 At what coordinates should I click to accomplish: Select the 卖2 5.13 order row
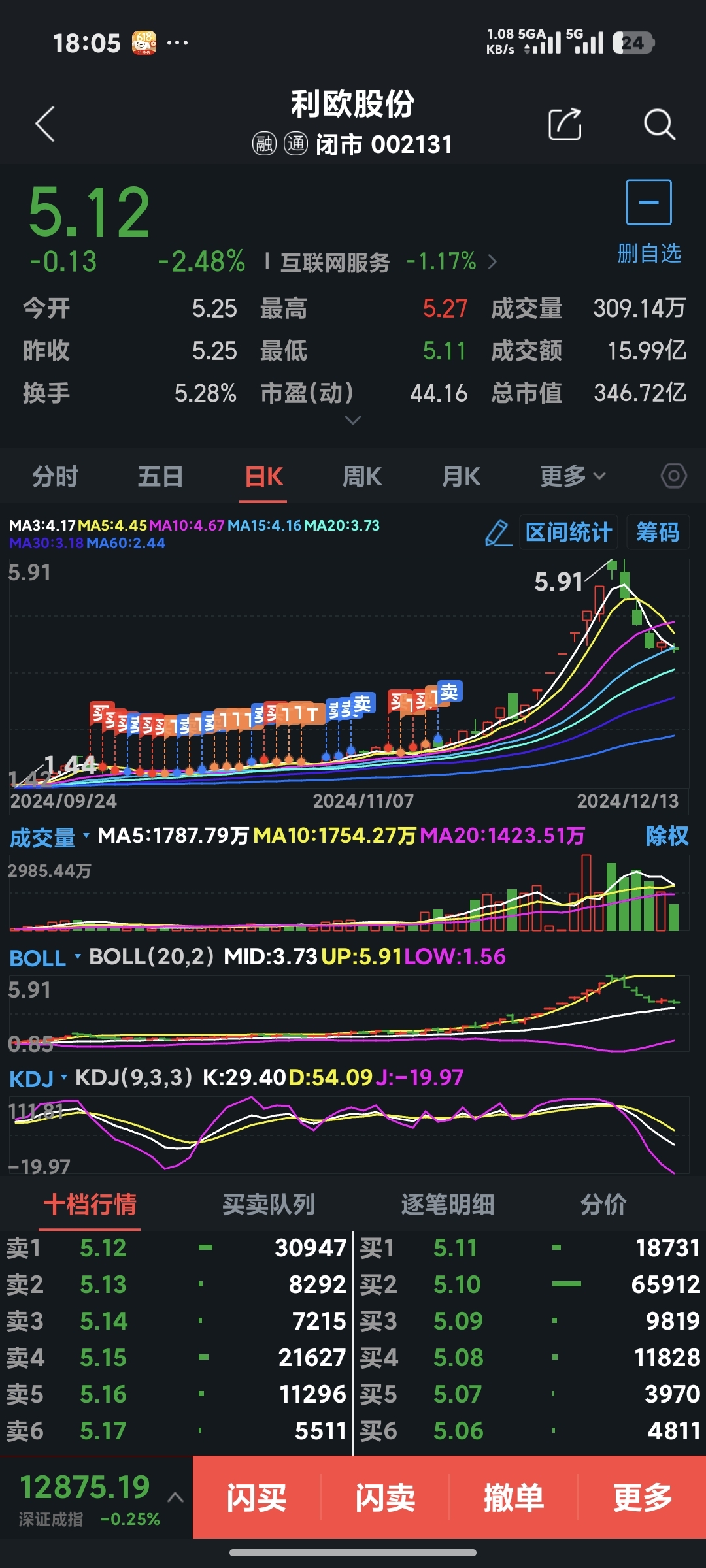(176, 1284)
